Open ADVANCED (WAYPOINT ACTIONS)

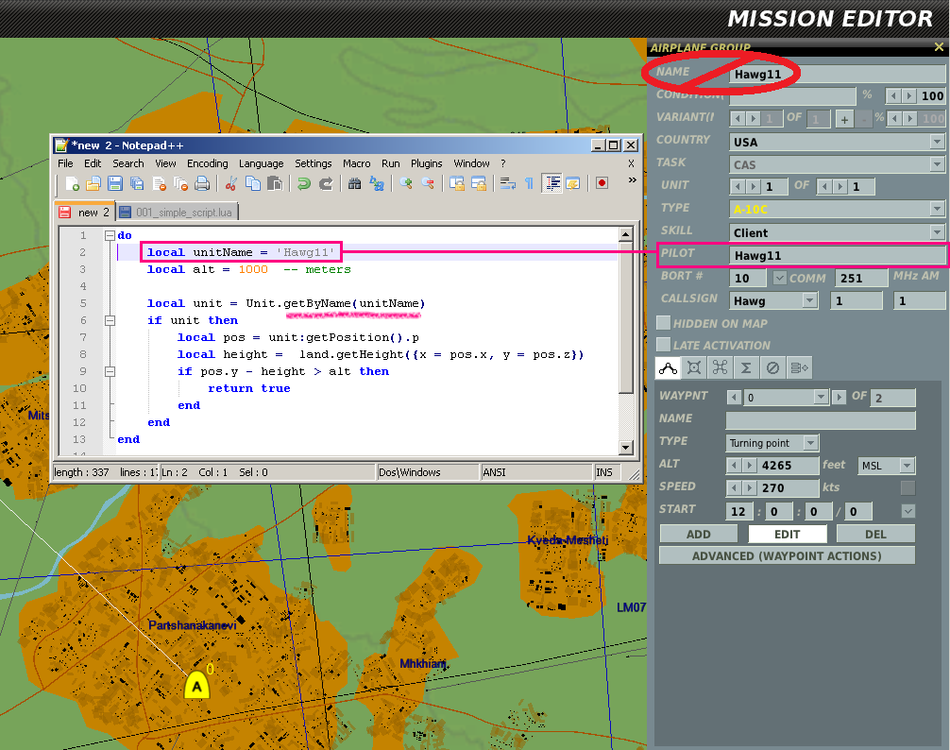[786, 555]
